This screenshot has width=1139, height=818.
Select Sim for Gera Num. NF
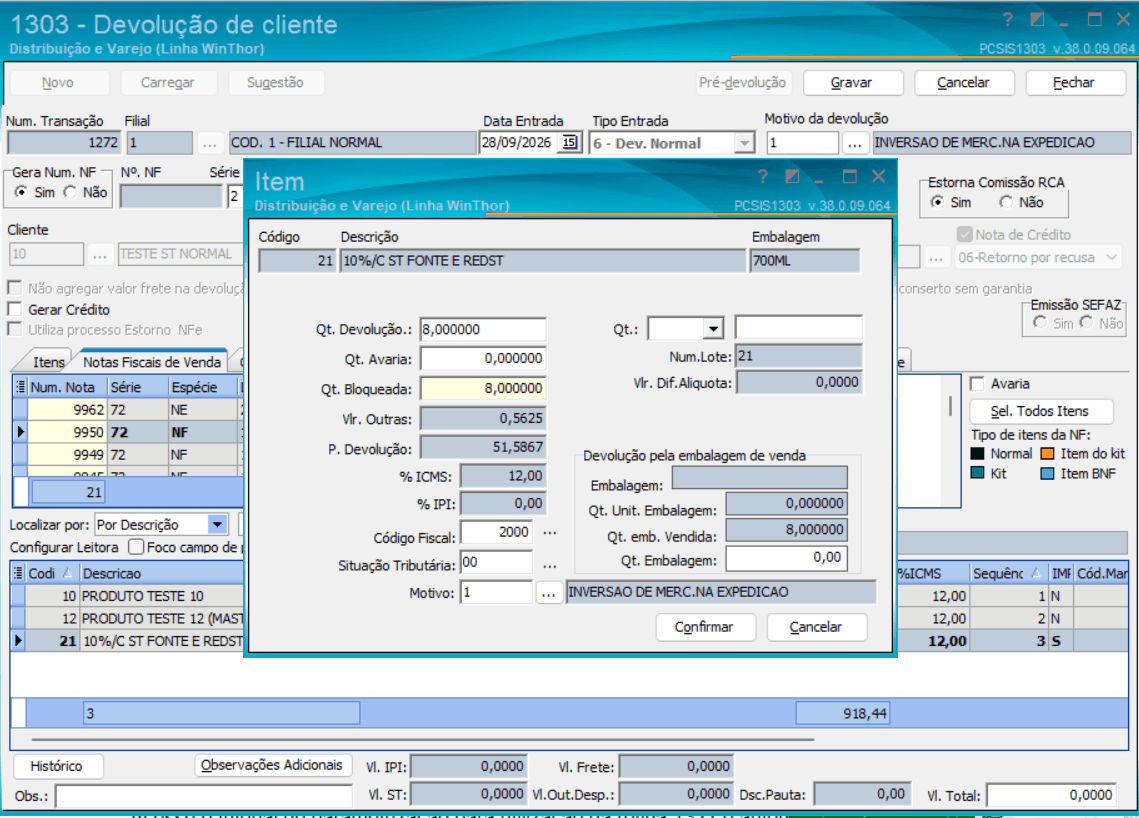tap(22, 192)
